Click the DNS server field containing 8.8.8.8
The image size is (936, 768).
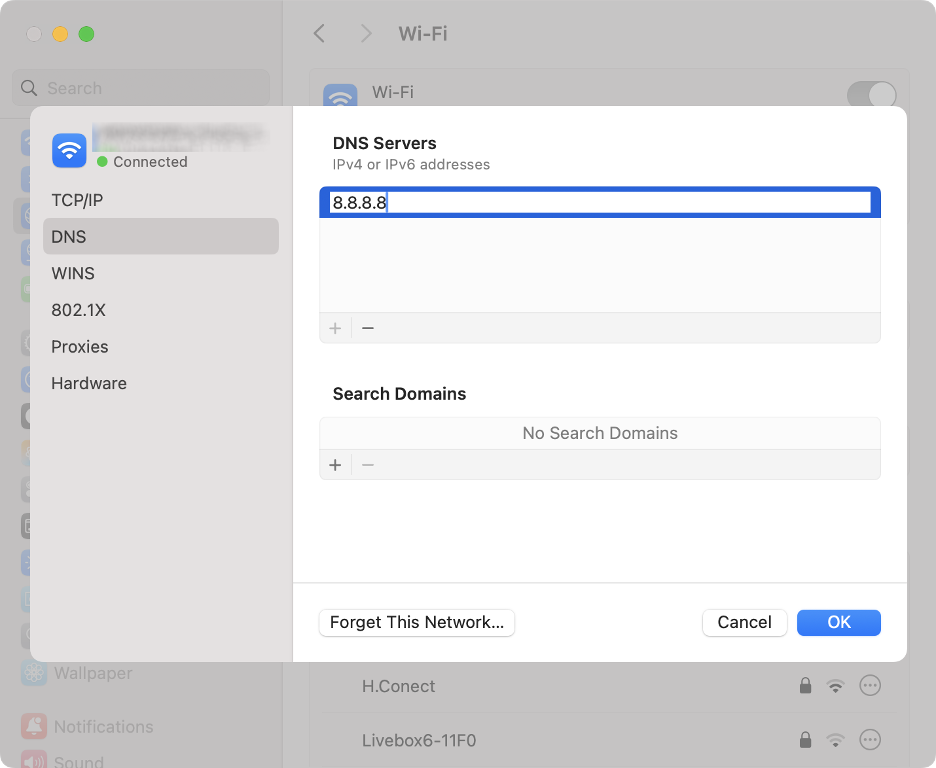pos(600,203)
